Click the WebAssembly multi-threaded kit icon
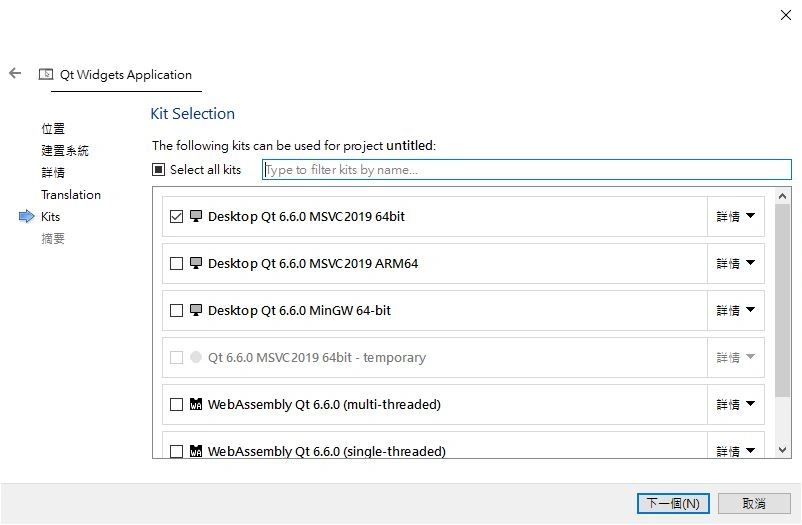802x525 pixels. pos(196,405)
